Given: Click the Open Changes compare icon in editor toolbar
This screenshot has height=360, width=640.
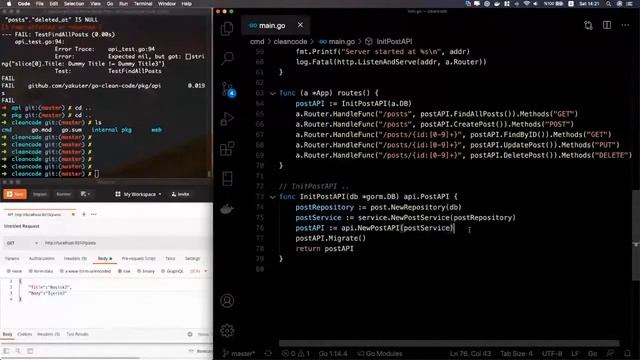Looking at the screenshot, I should coord(588,25).
